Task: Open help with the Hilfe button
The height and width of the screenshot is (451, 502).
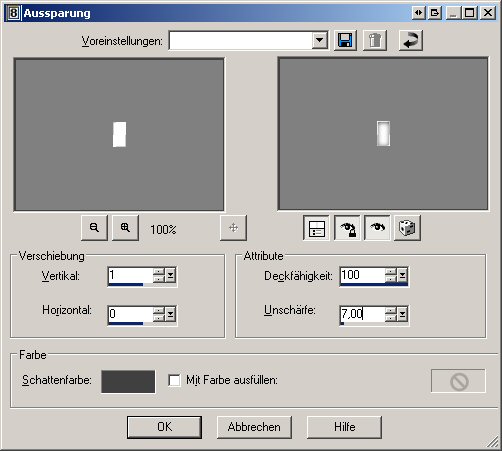Action: pos(344,427)
